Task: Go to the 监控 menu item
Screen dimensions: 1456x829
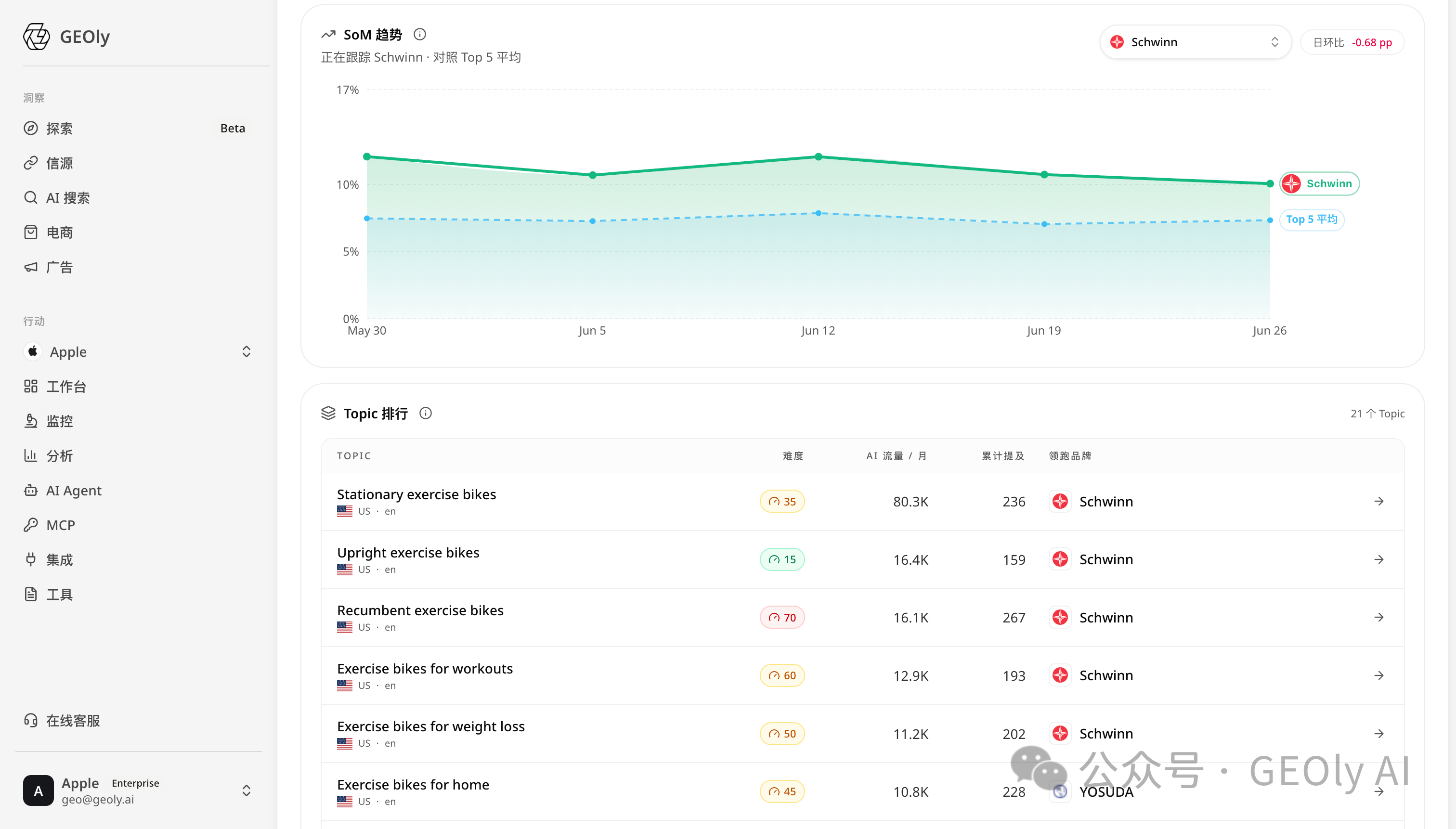Action: [59, 421]
